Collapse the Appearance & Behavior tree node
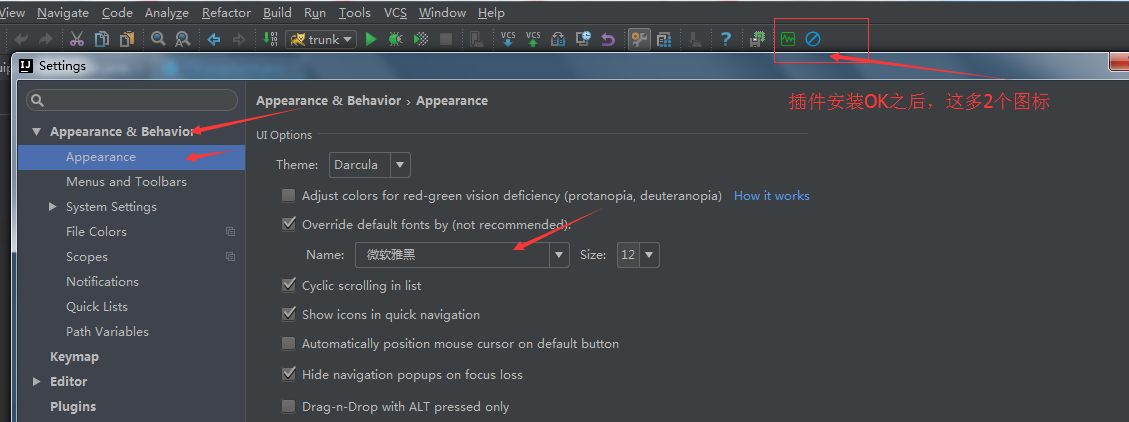1129x422 pixels. [x=37, y=132]
